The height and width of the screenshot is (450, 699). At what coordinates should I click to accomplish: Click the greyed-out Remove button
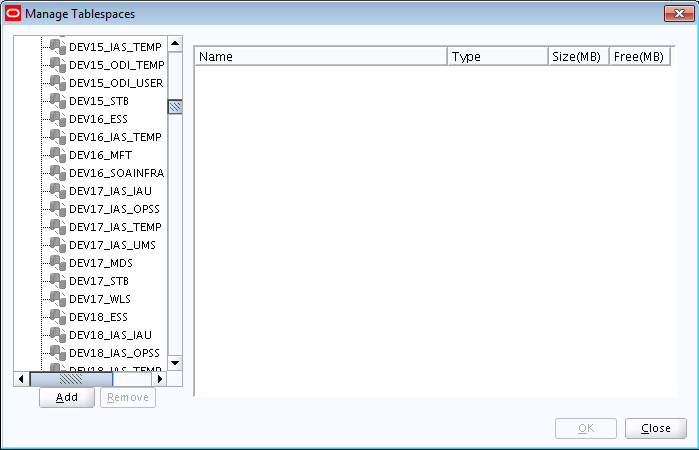128,397
